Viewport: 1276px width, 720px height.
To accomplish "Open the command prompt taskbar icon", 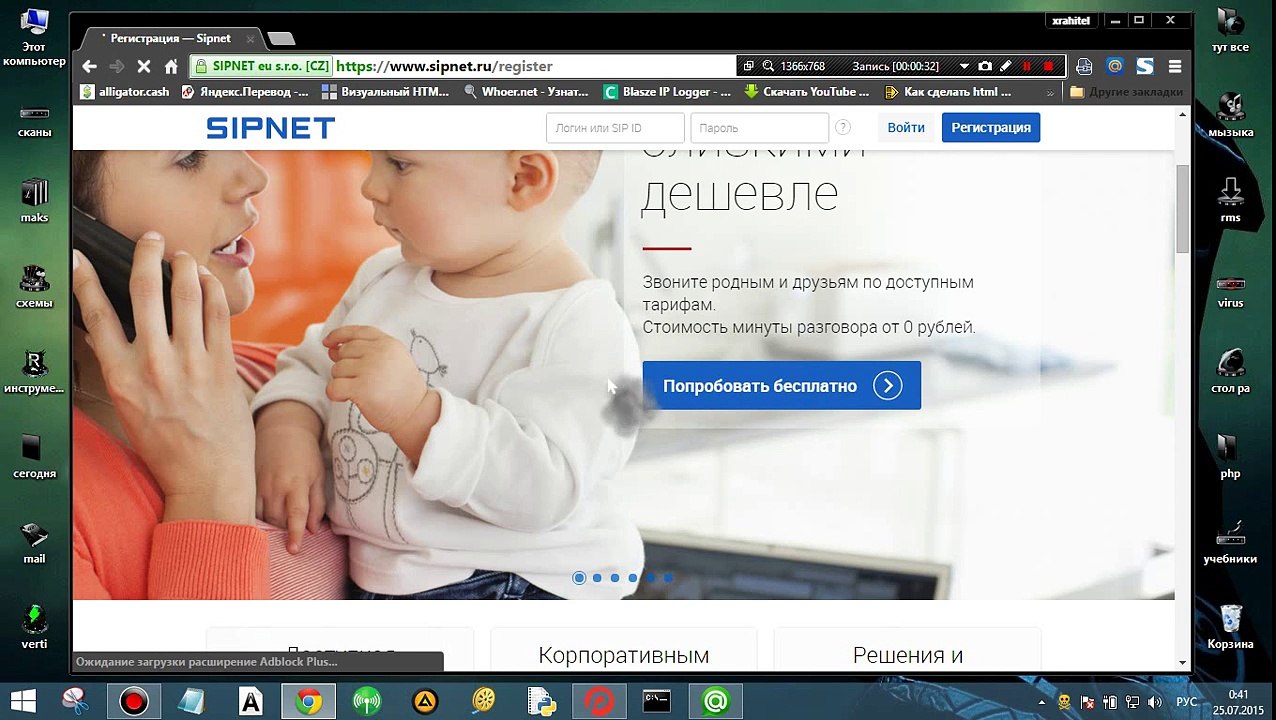I will [x=657, y=701].
